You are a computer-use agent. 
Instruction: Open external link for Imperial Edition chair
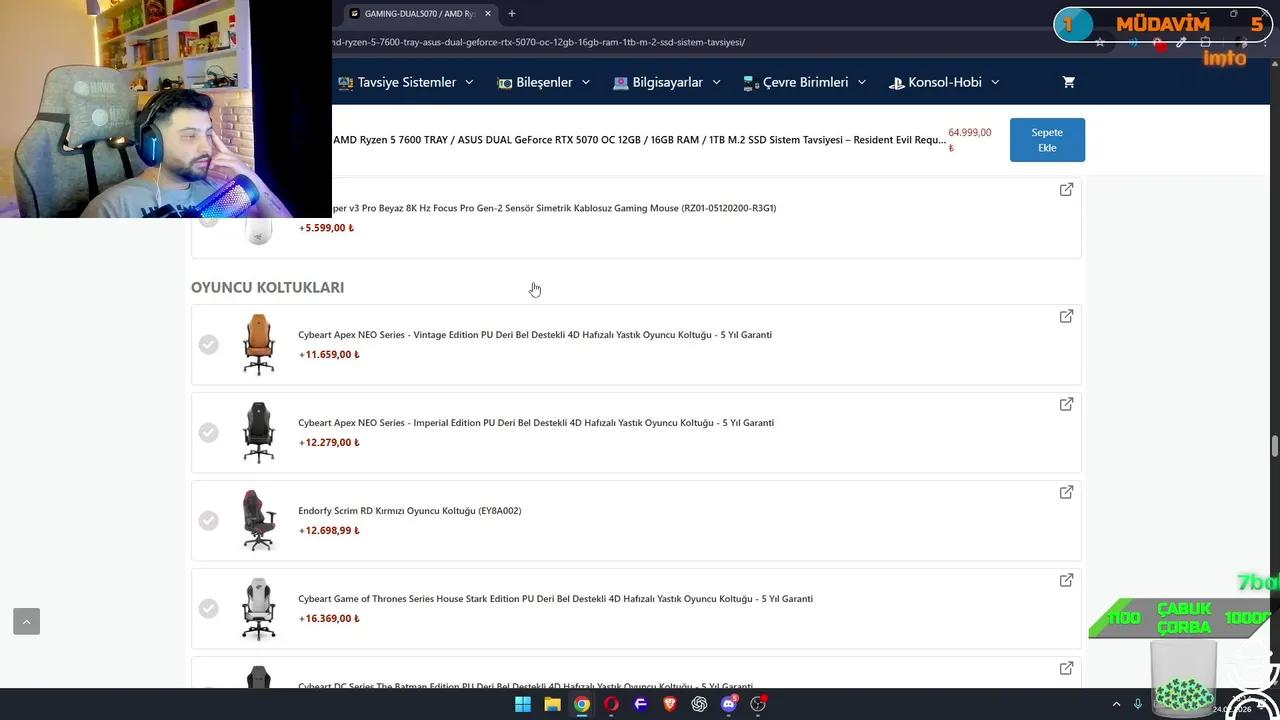point(1066,404)
